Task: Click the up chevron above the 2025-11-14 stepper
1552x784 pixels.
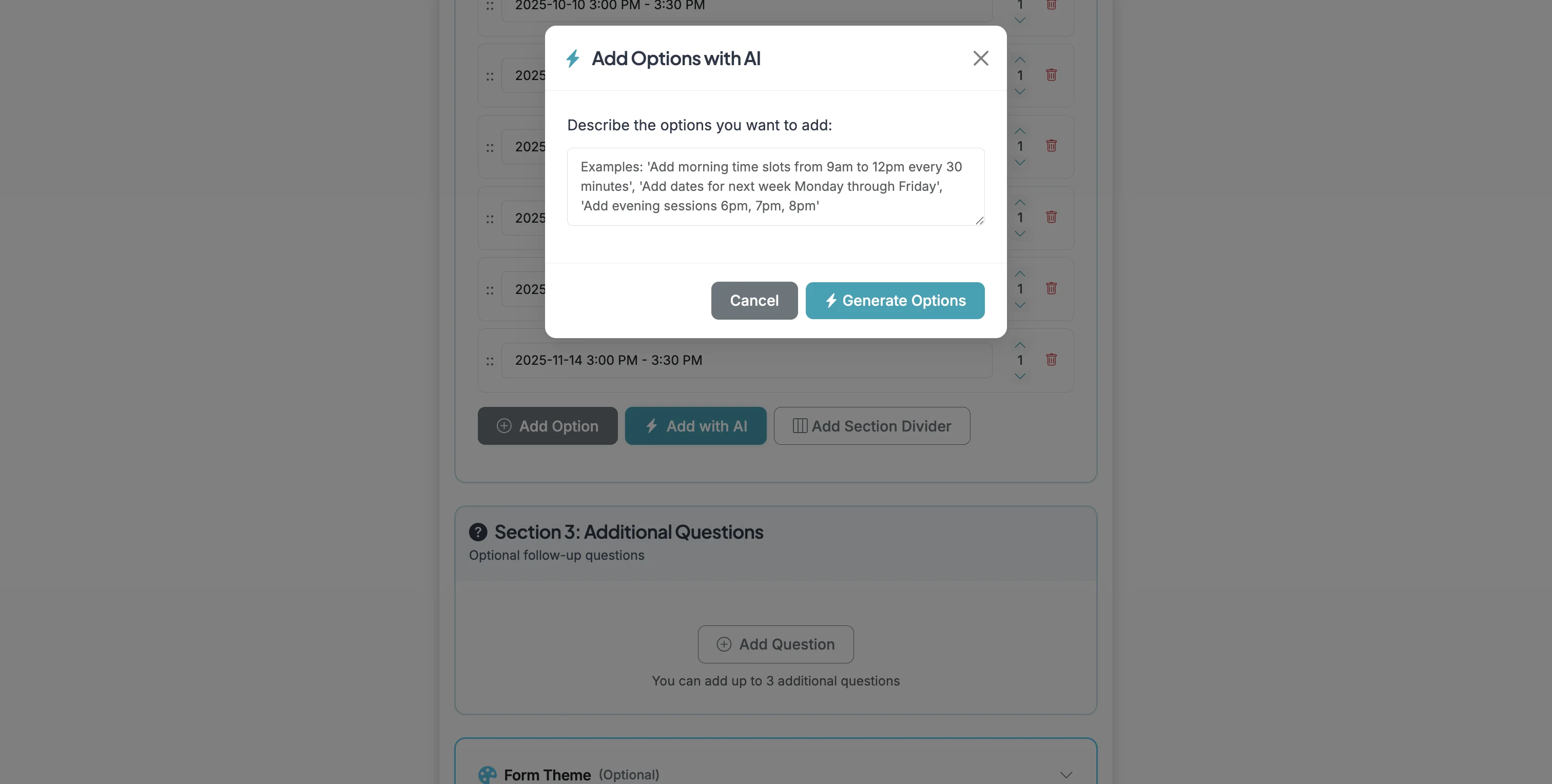Action: point(1019,344)
